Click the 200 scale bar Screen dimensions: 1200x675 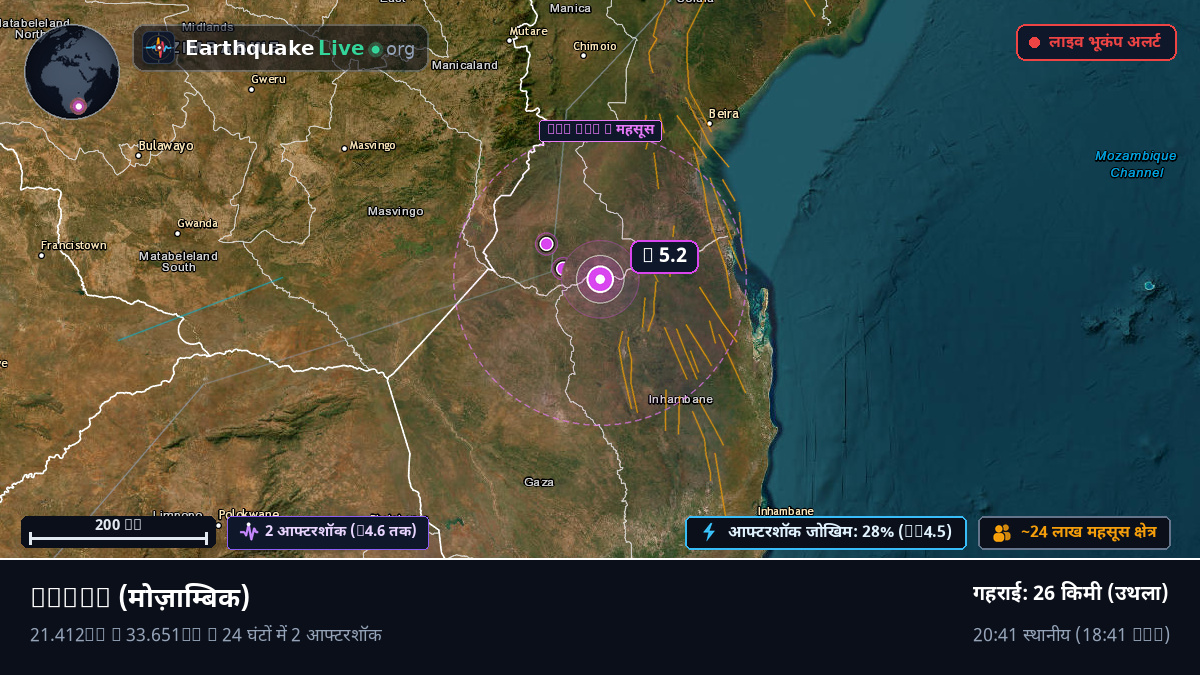pyautogui.click(x=118, y=532)
